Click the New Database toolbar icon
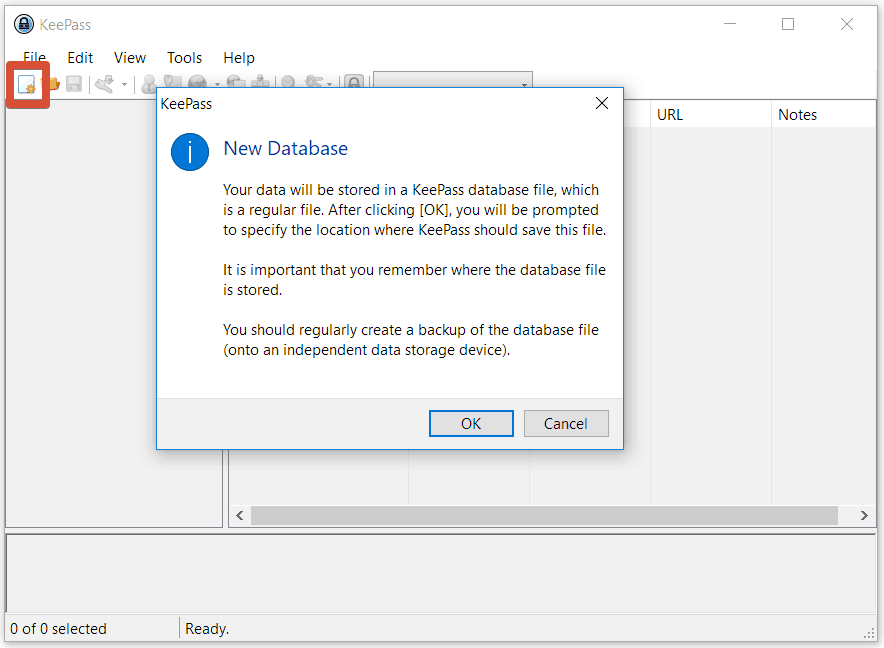The width and height of the screenshot is (884, 648). pyautogui.click(x=26, y=85)
